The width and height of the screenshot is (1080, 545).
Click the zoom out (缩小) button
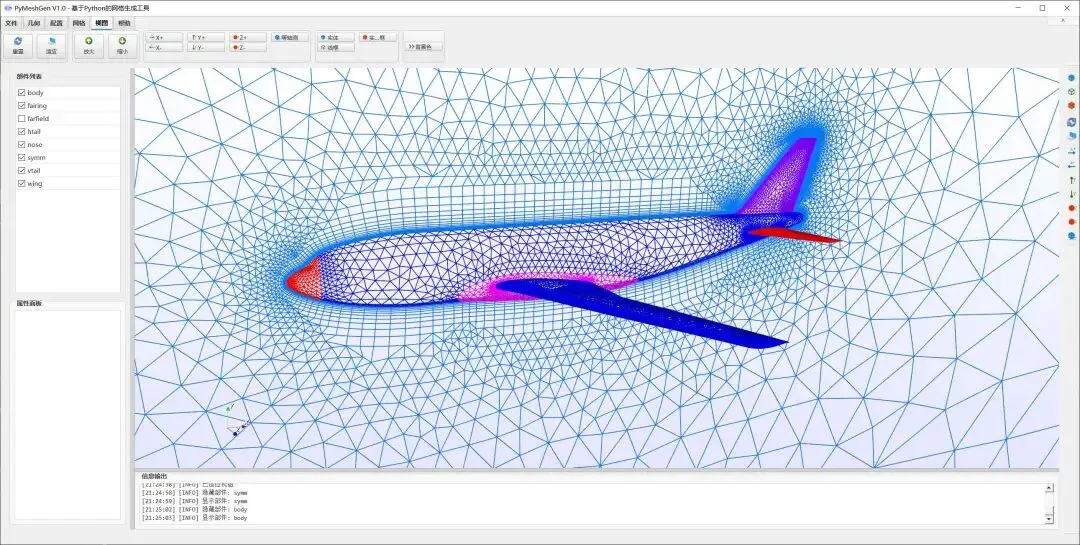tap(122, 46)
